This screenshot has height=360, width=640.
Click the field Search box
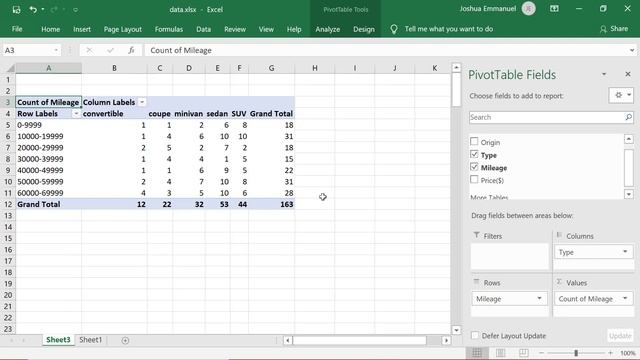[x=547, y=117]
